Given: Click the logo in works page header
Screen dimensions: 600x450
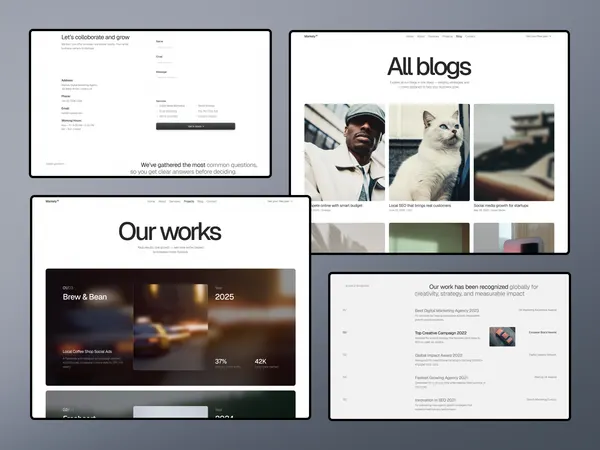Looking at the screenshot, I should (x=52, y=201).
